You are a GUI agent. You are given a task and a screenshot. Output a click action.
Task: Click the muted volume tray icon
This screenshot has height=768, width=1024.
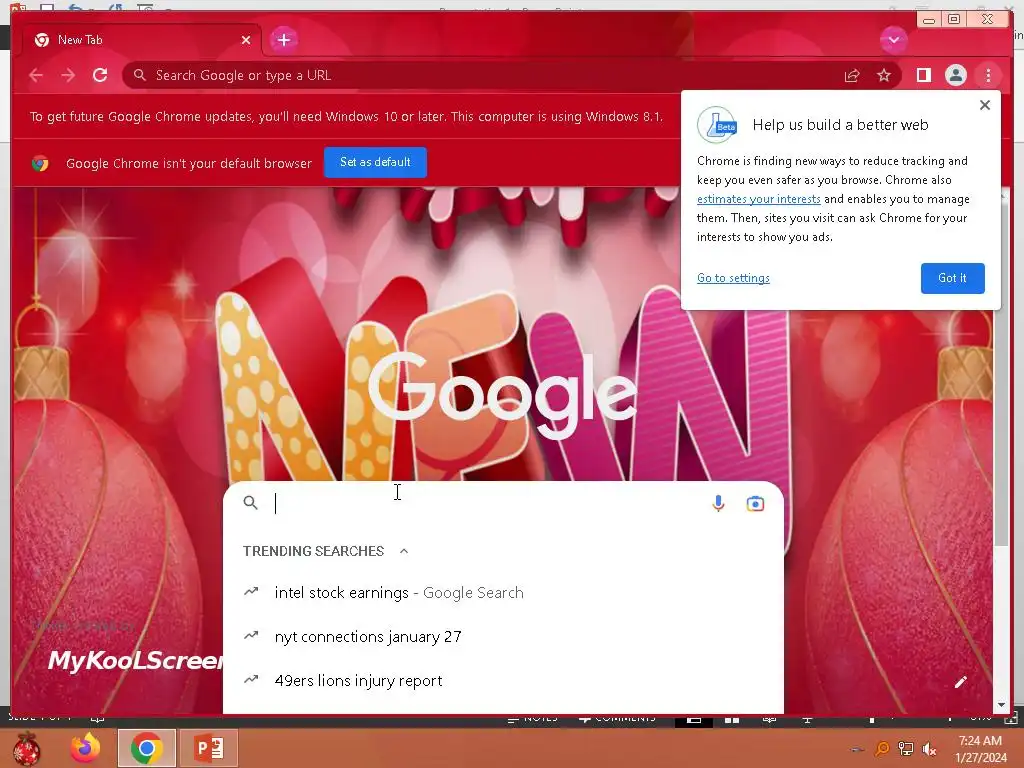(929, 749)
